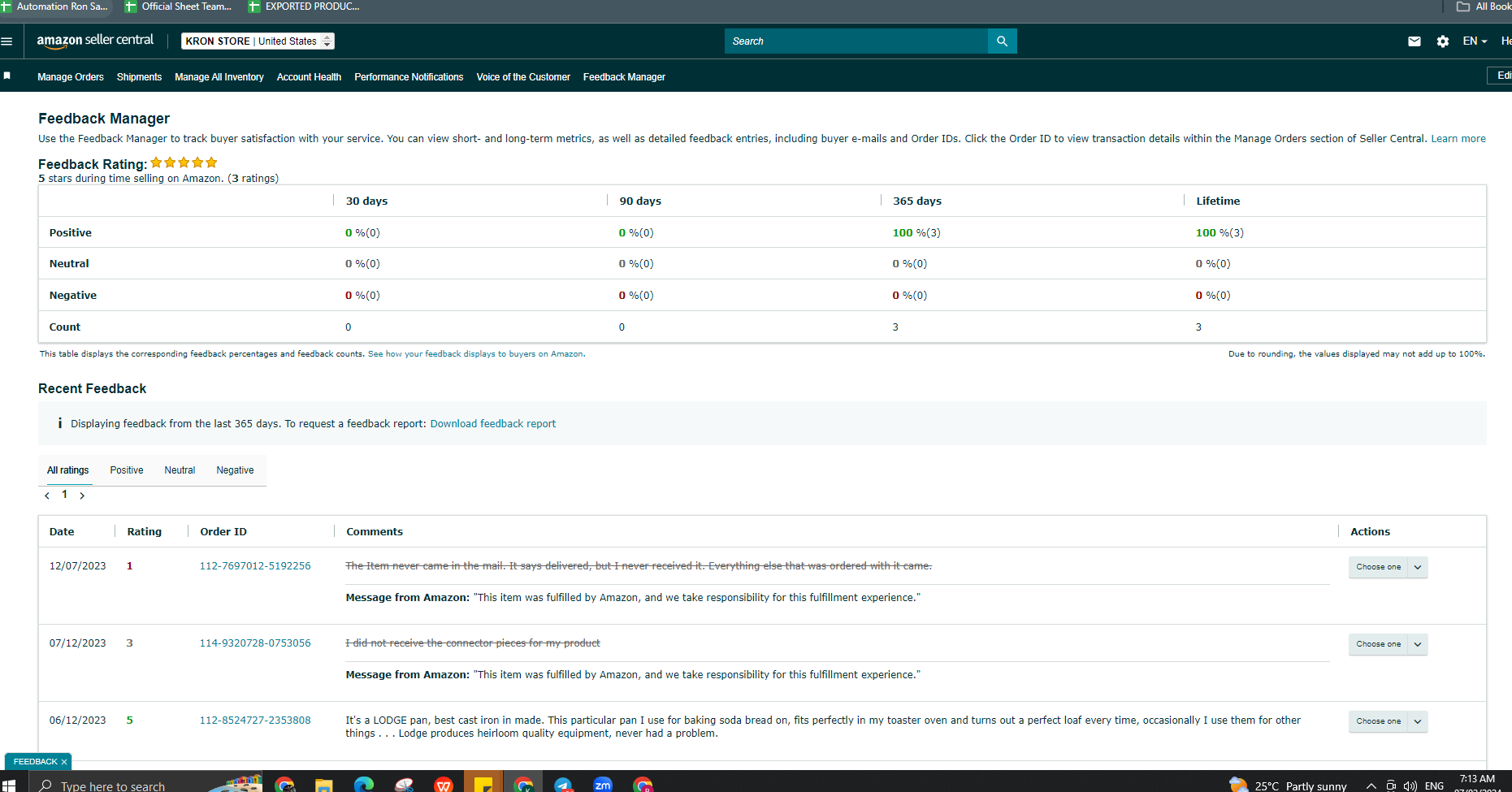This screenshot has width=1512, height=792.
Task: Open File Explorer from taskbar
Action: pyautogui.click(x=323, y=785)
